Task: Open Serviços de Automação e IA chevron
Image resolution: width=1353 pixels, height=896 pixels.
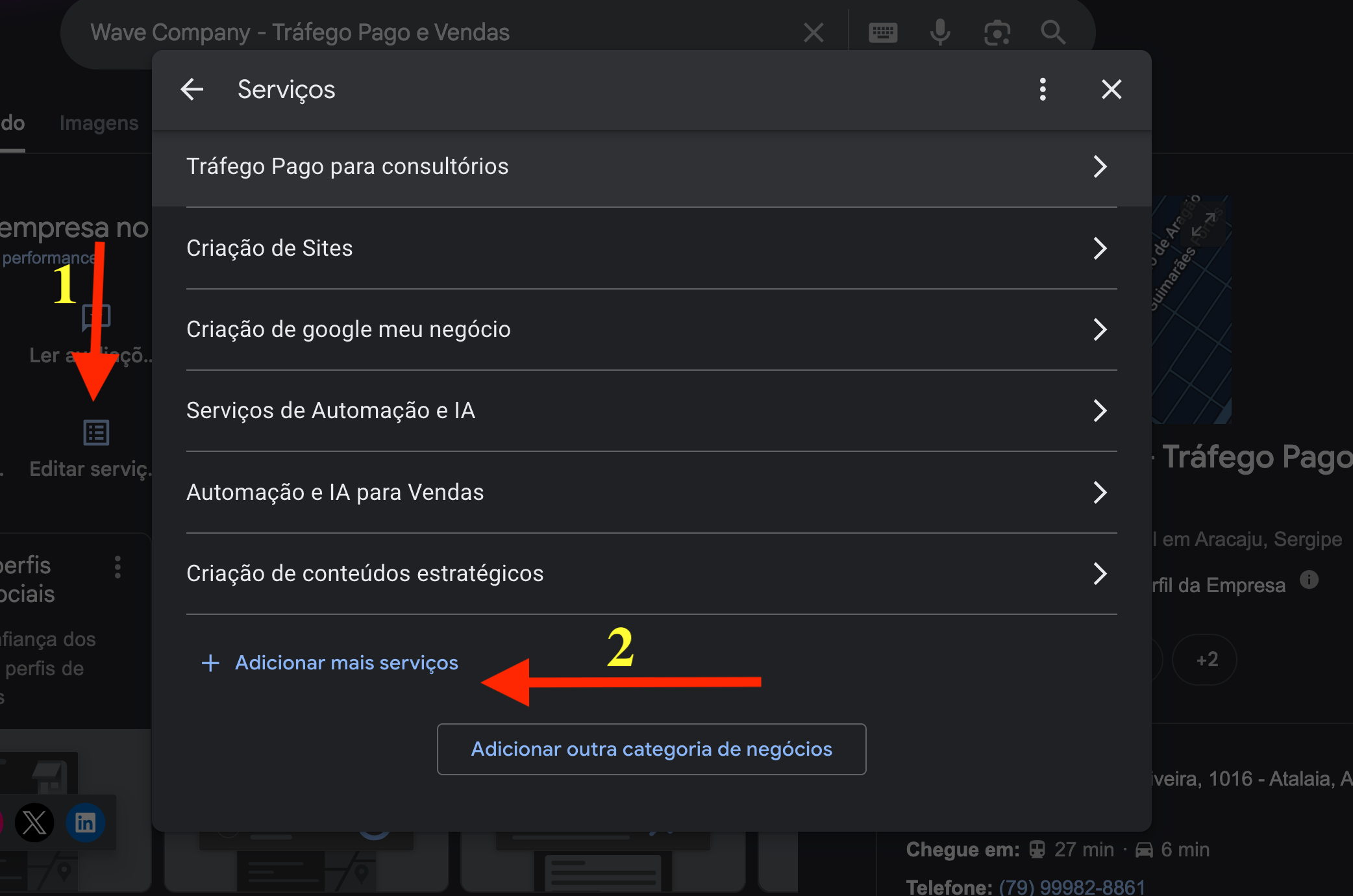Action: click(x=1099, y=410)
